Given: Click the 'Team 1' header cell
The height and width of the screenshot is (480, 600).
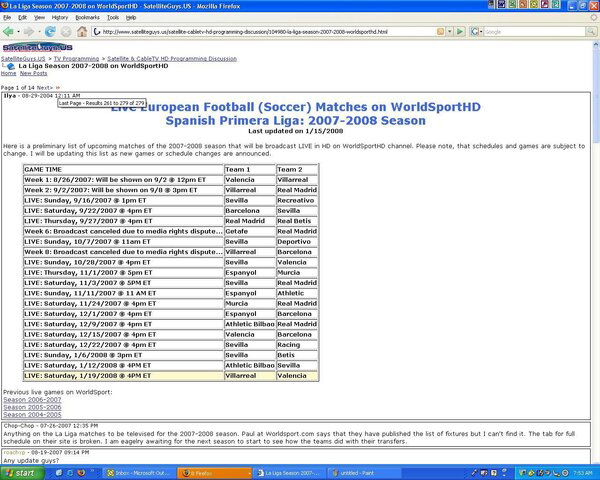Looking at the screenshot, I should click(249, 170).
